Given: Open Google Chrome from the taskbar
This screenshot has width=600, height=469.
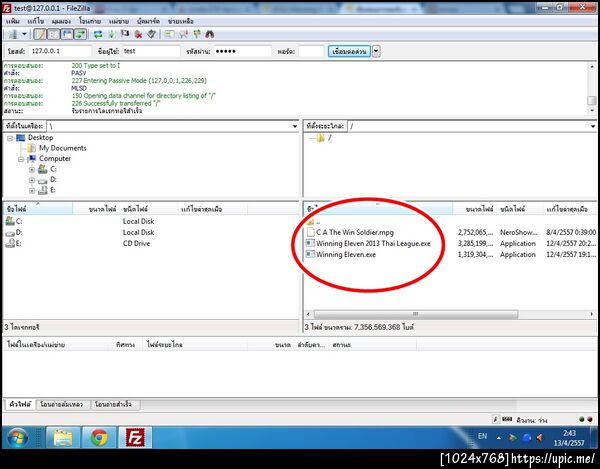Looking at the screenshot, I should pyautogui.click(x=99, y=438).
